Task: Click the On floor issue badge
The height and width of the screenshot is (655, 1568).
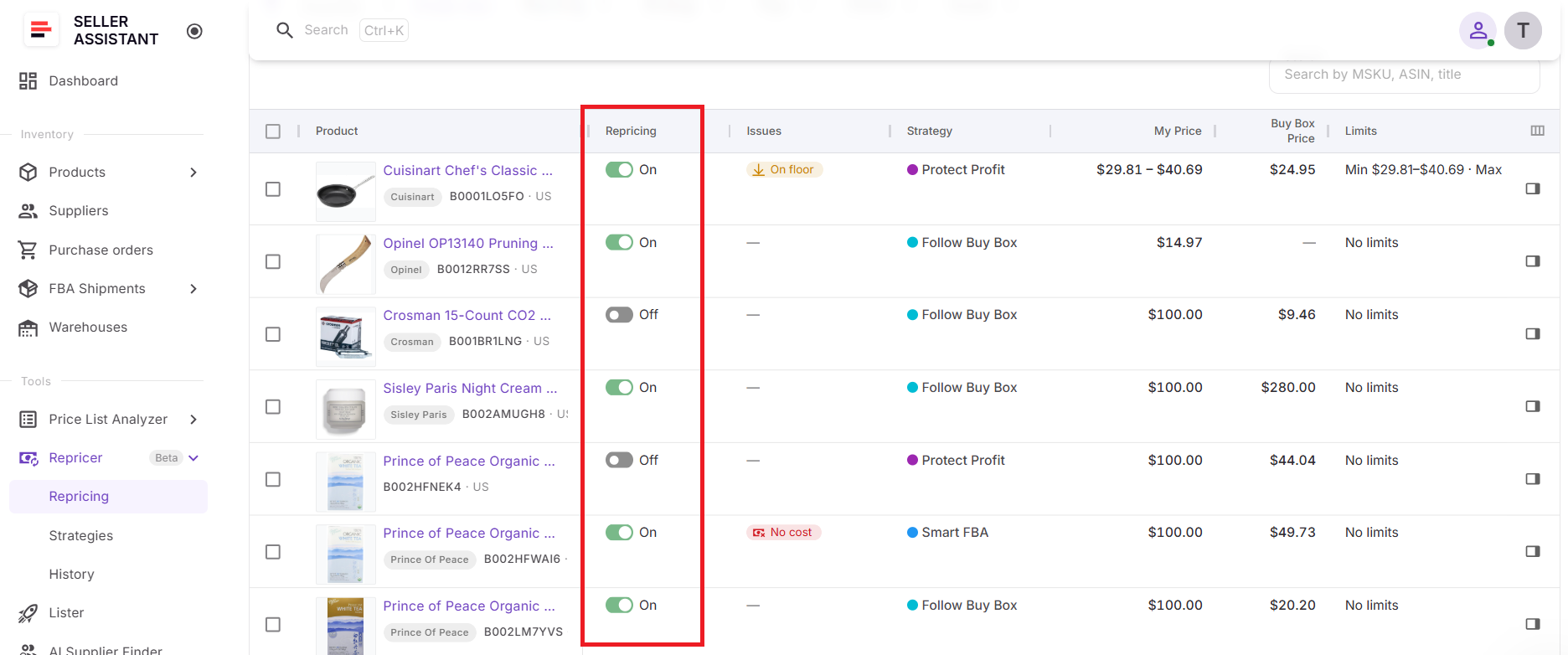Action: click(784, 169)
